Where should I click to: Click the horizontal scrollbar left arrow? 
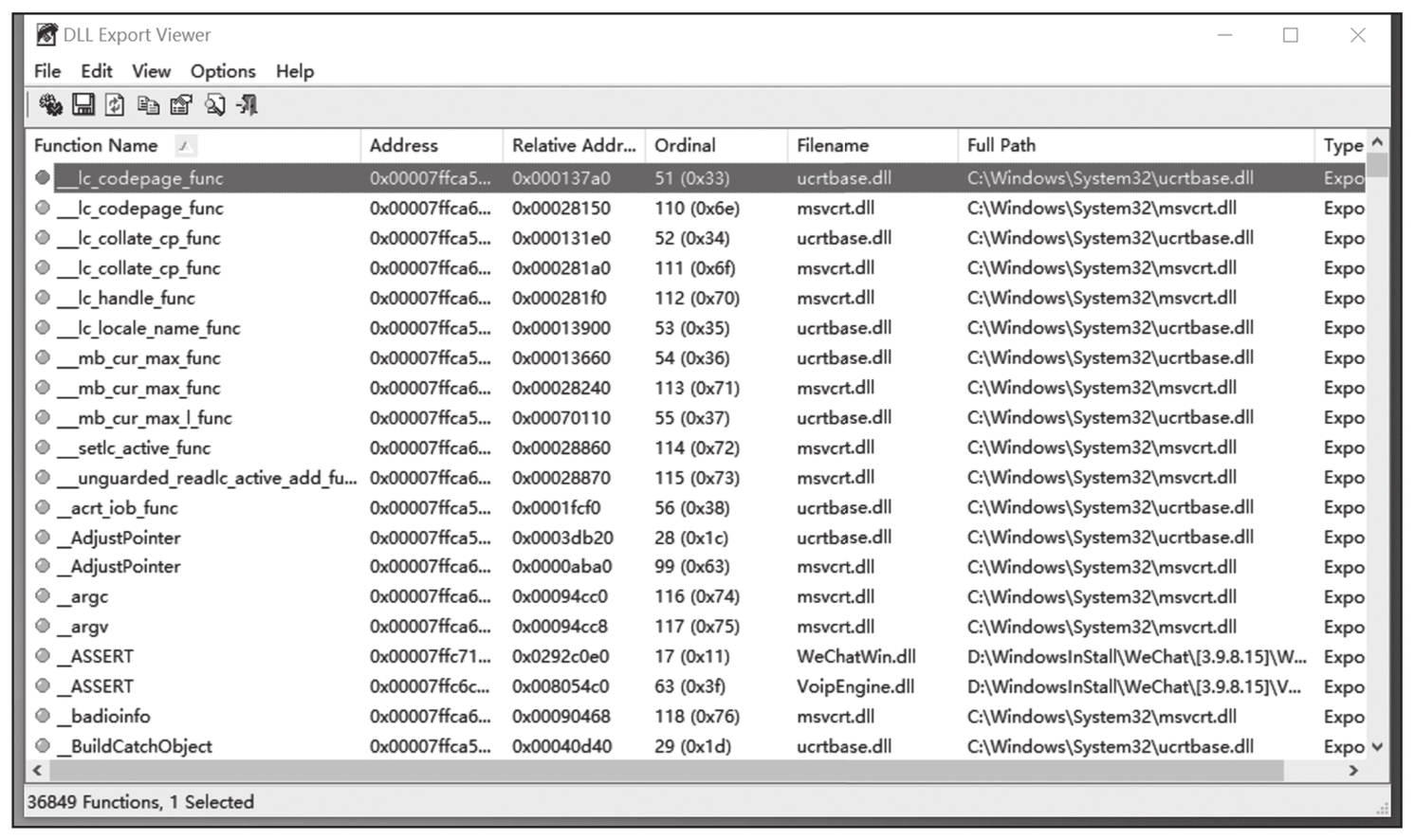click(x=38, y=770)
